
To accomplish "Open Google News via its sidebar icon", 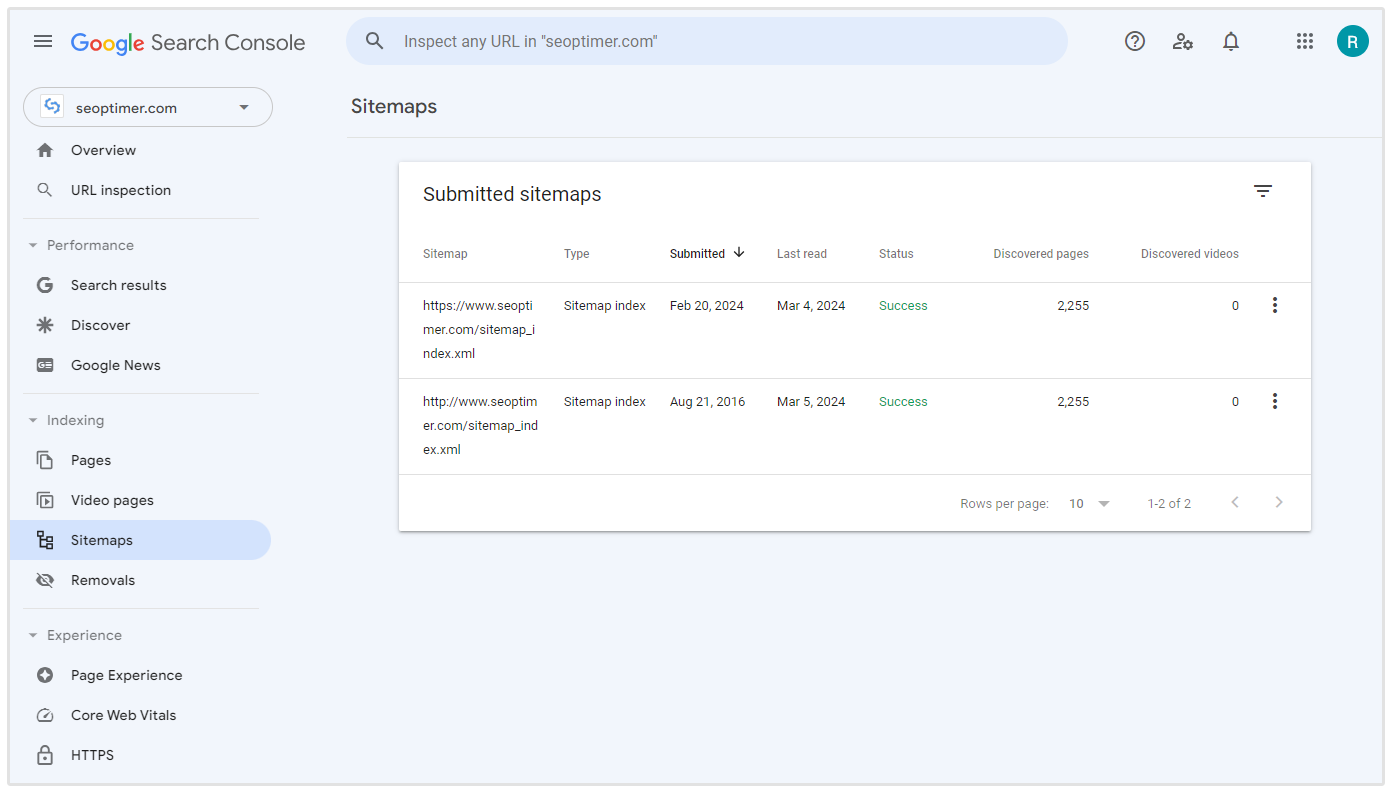I will [x=44, y=365].
